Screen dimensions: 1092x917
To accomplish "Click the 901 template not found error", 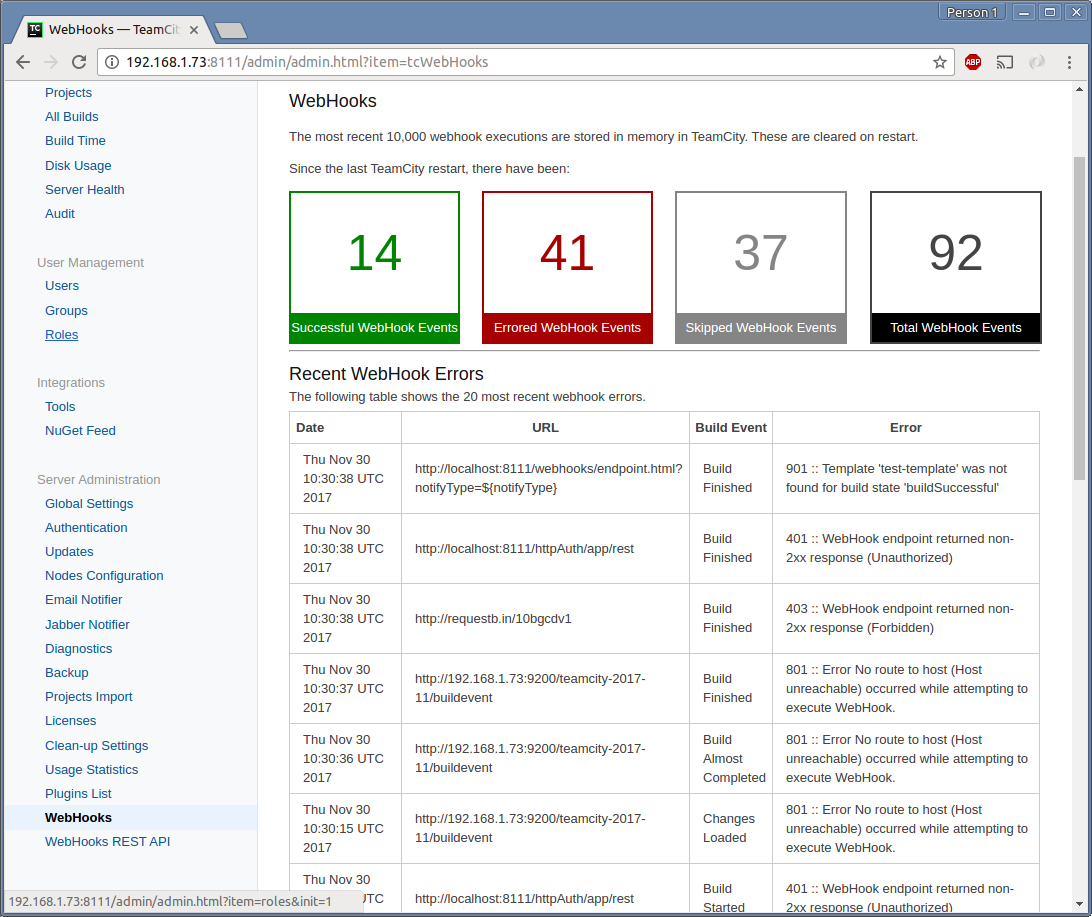I will click(896, 478).
